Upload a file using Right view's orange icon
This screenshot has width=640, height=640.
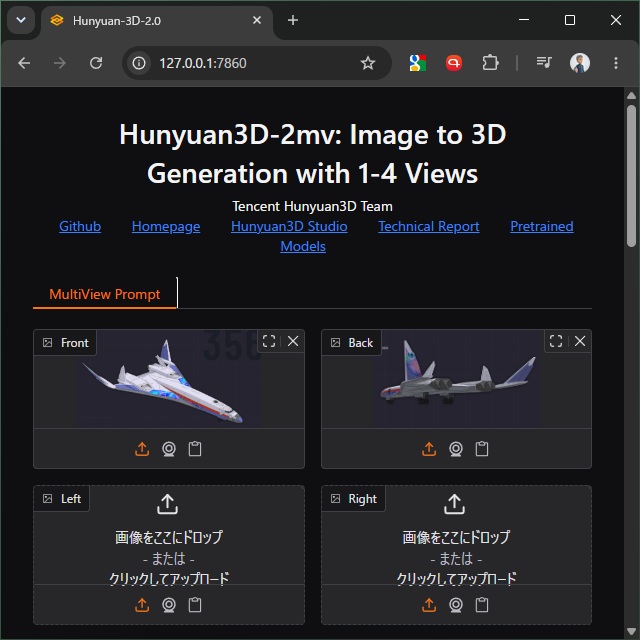point(429,605)
